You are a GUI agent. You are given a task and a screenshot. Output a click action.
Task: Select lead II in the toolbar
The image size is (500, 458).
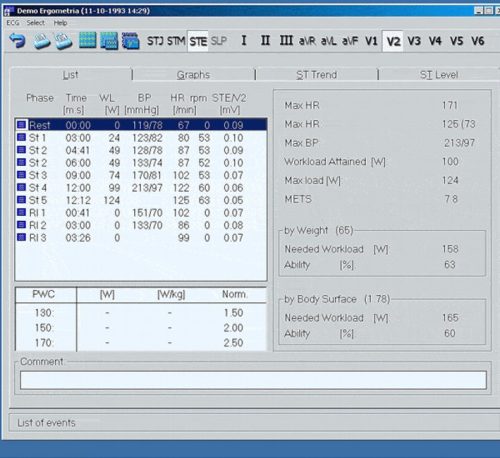(x=265, y=41)
